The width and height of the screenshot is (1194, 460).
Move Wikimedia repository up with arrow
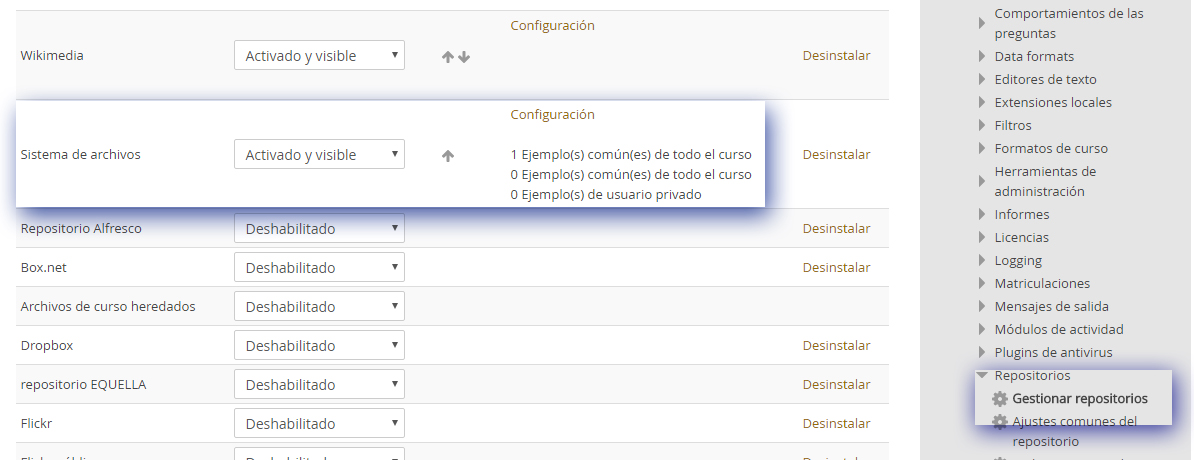pyautogui.click(x=448, y=57)
